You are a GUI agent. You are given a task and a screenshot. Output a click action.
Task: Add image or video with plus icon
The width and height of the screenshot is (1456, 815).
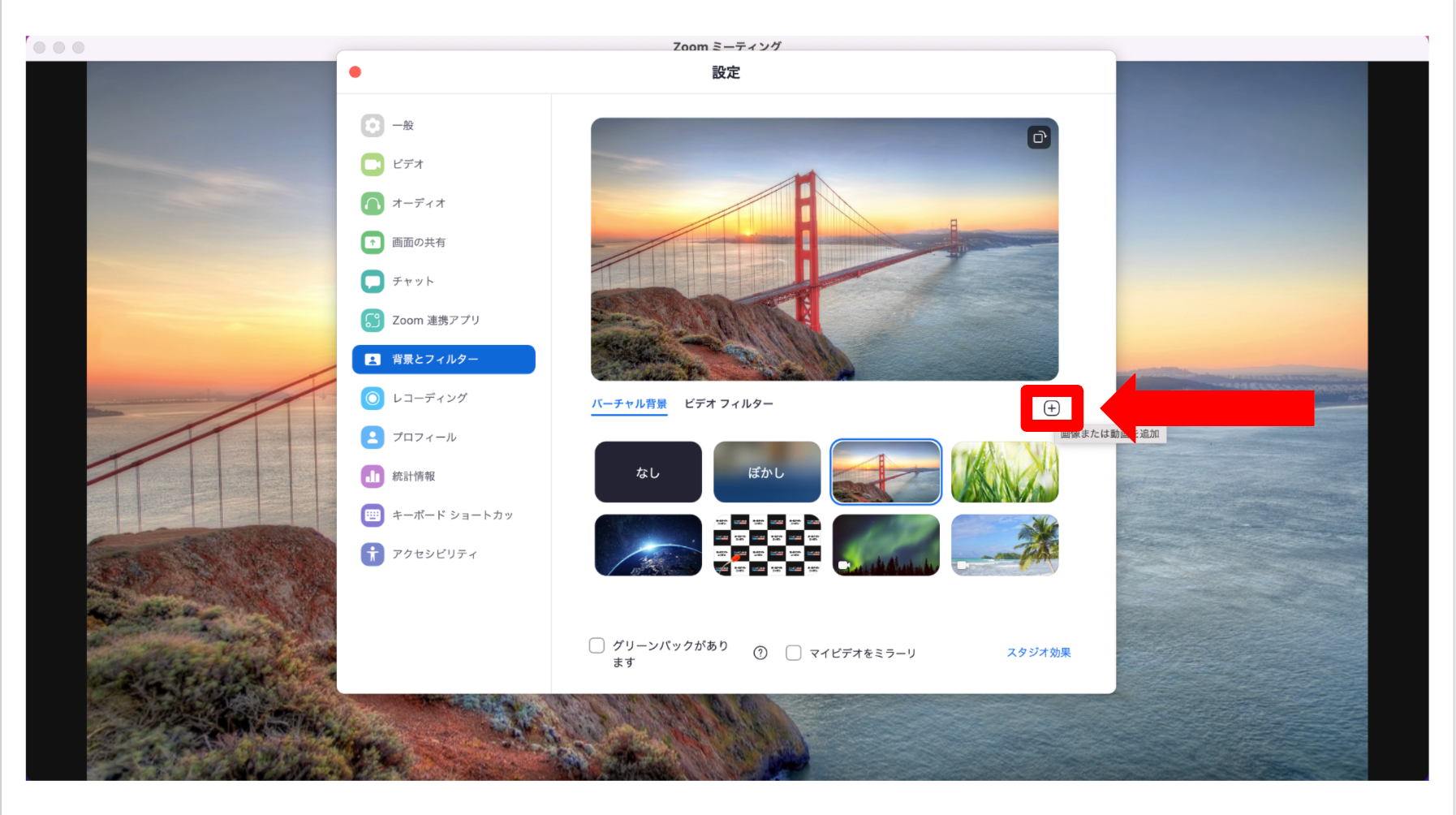[1052, 408]
